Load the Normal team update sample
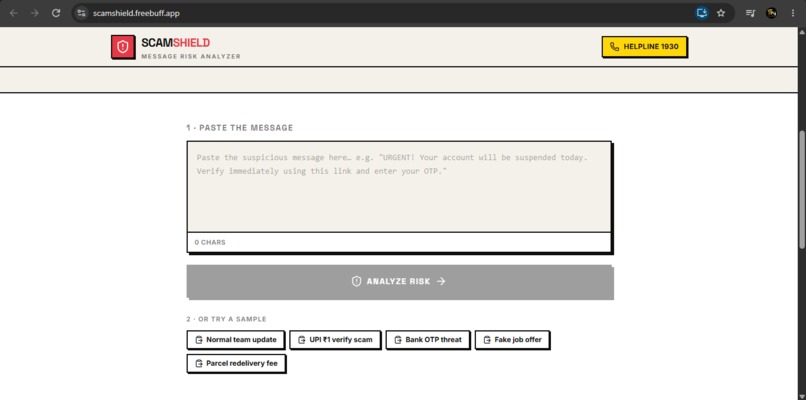Screen dimensions: 806x400 [x=235, y=340]
